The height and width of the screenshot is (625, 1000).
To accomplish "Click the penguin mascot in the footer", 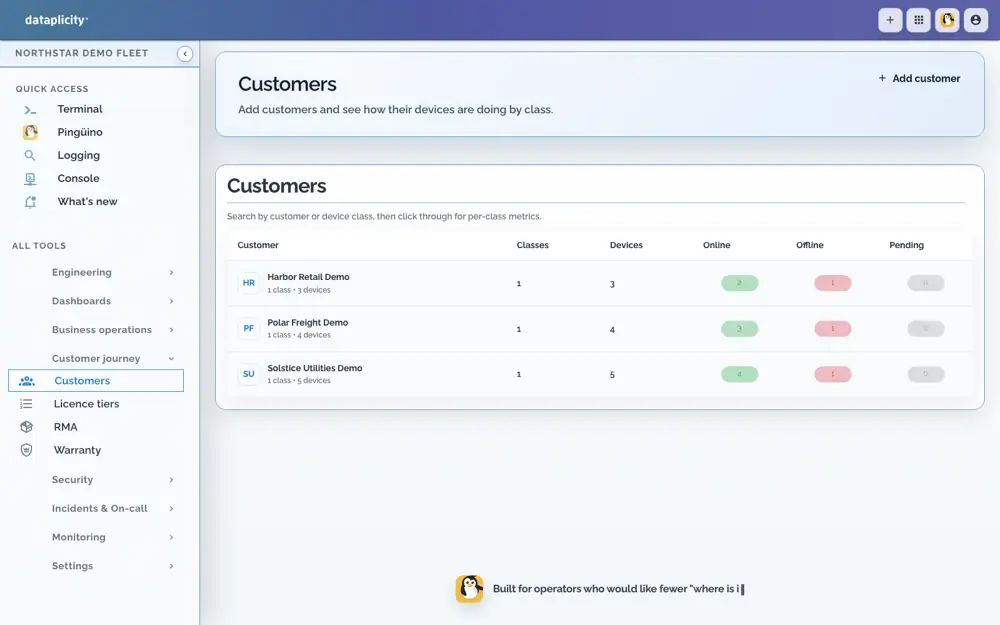I will click(x=469, y=589).
